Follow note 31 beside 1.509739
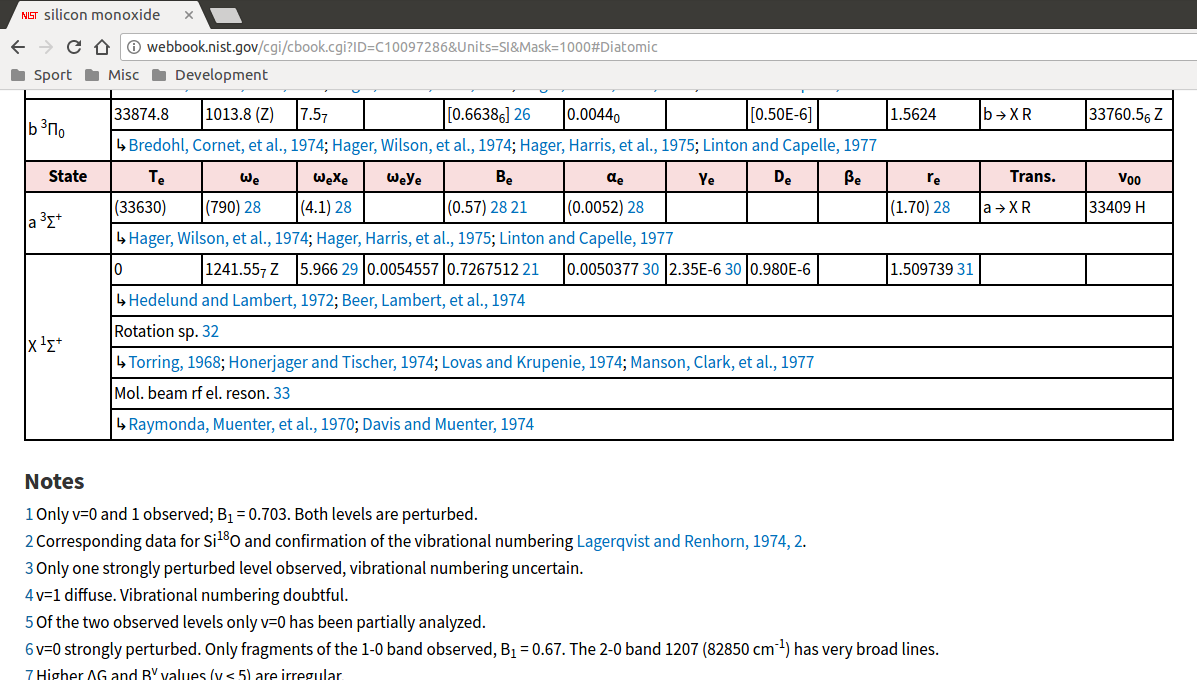Viewport: 1197px width, 680px height. click(x=965, y=269)
